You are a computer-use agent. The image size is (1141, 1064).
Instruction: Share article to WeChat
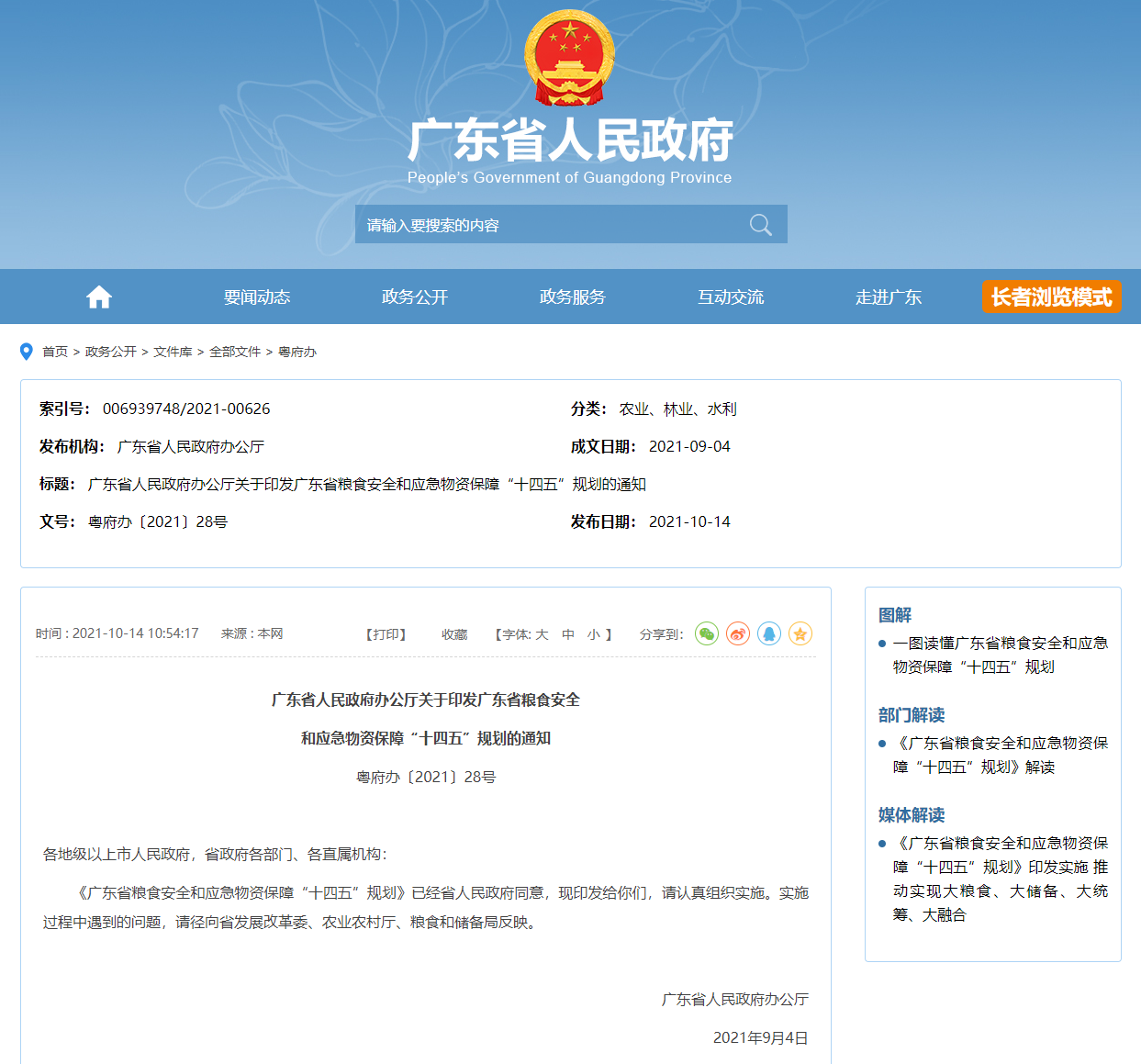point(707,633)
